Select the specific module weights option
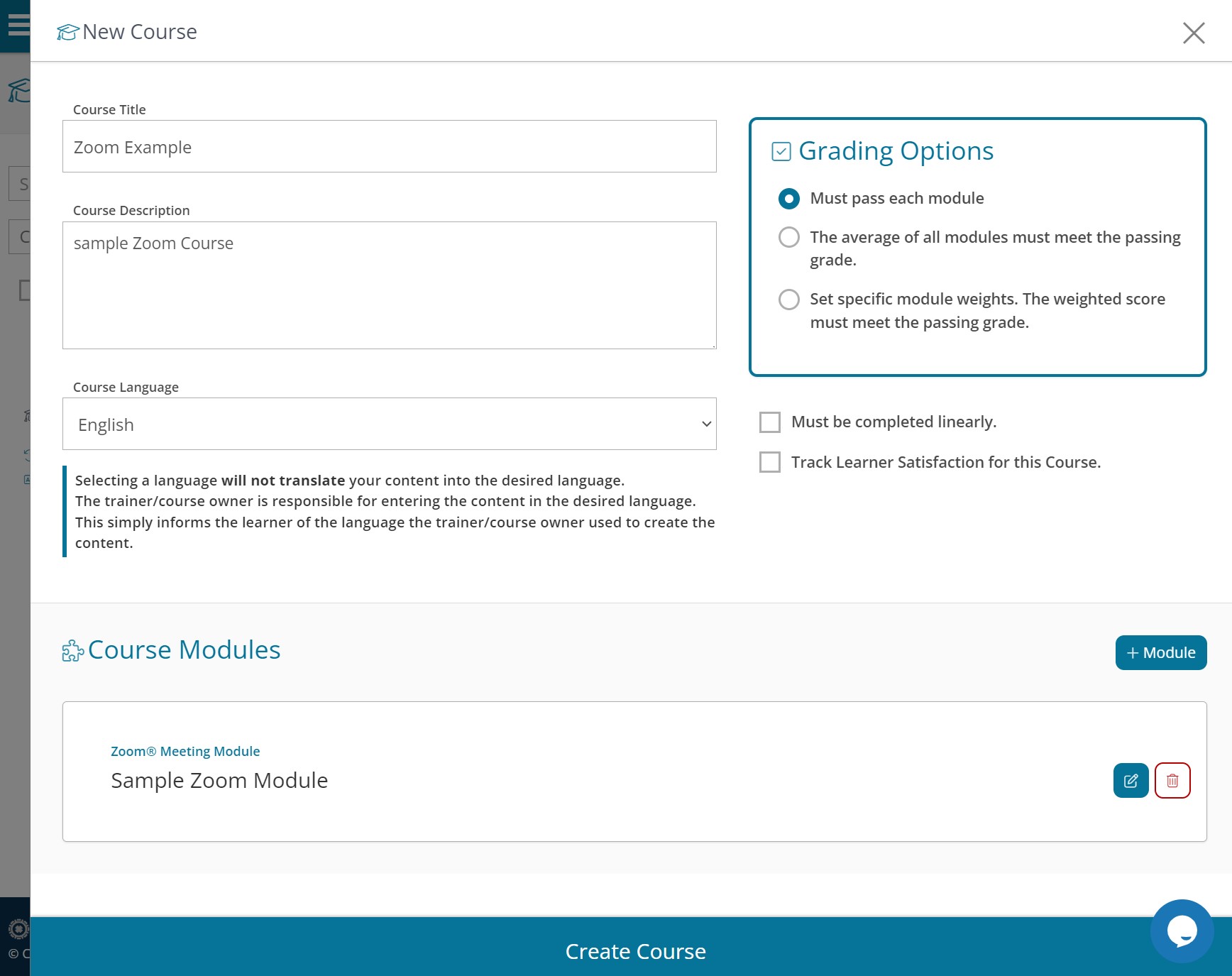 click(x=788, y=300)
